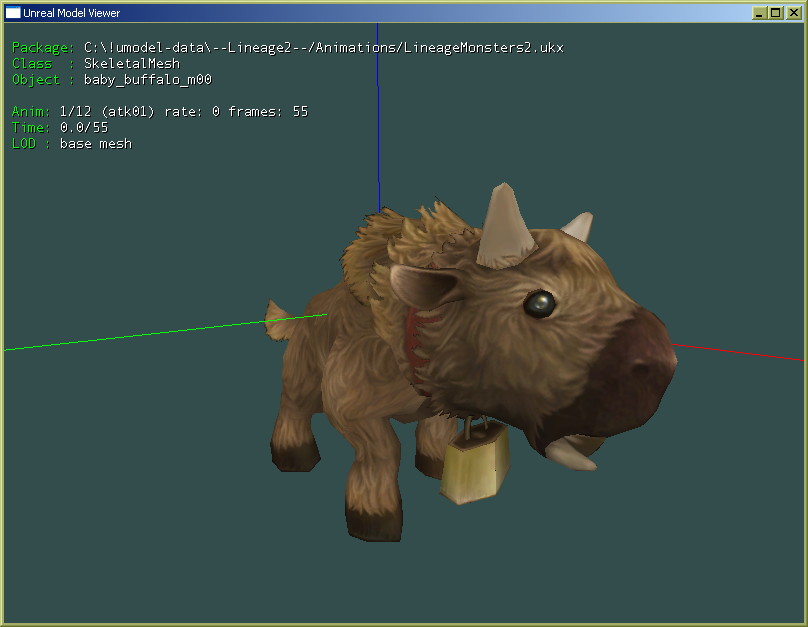
Task: Minimize the Unreal Model Viewer window
Action: point(759,13)
